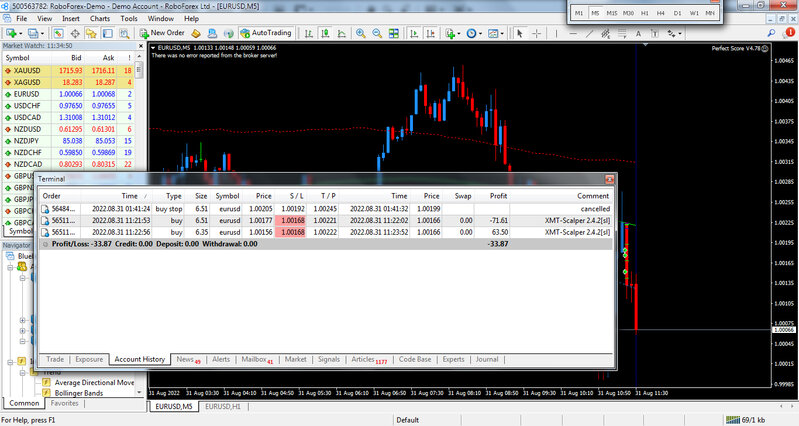
Task: Draw a horizontal line tool
Action: pyautogui.click(x=573, y=33)
